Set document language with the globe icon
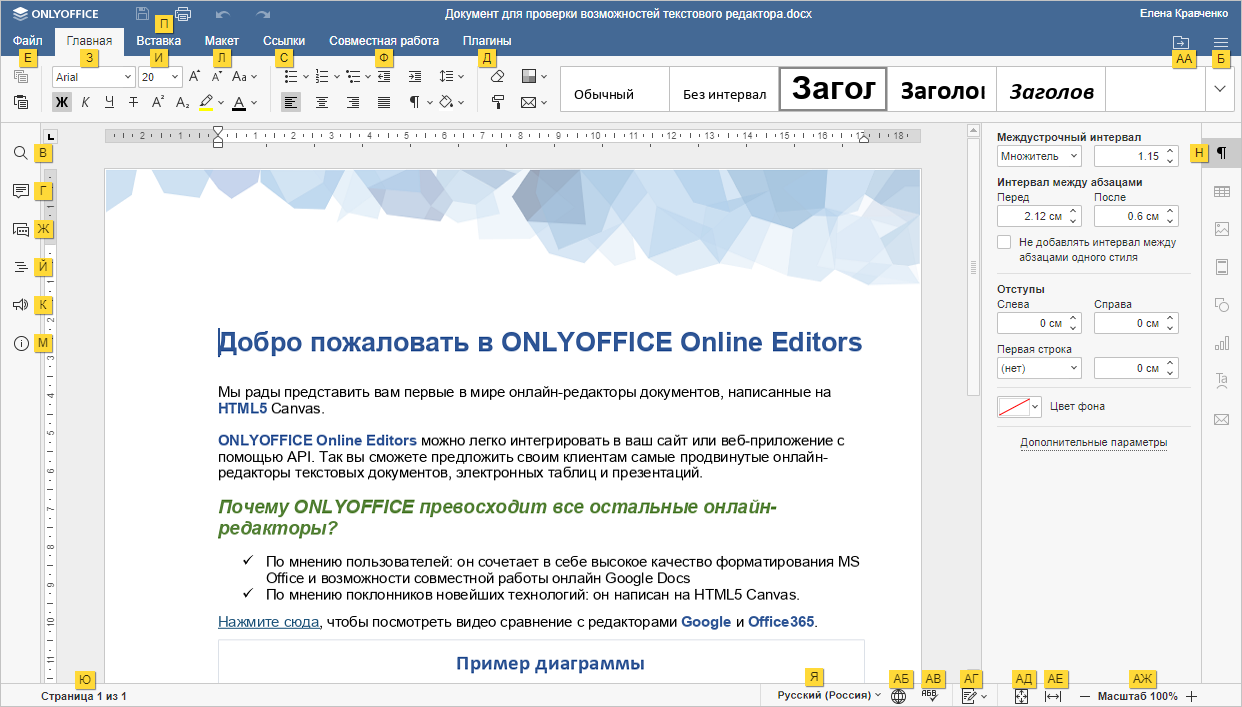 pos(899,696)
